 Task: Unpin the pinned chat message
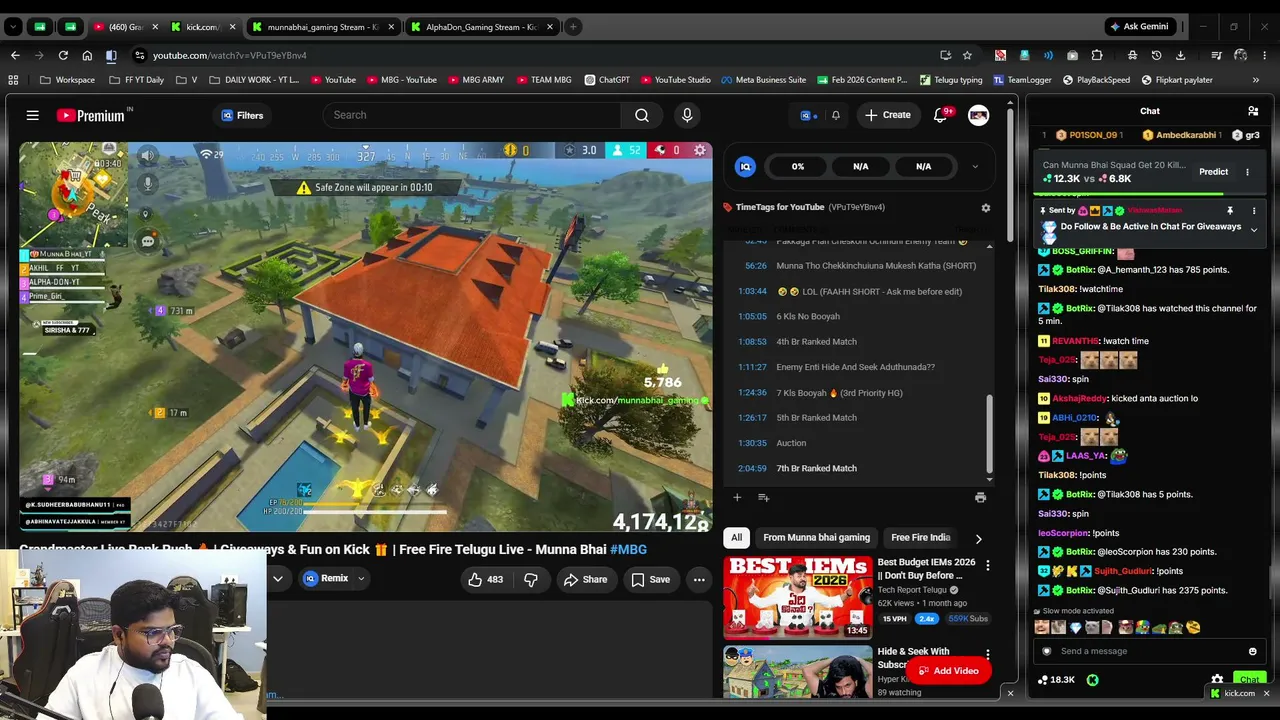click(1230, 211)
